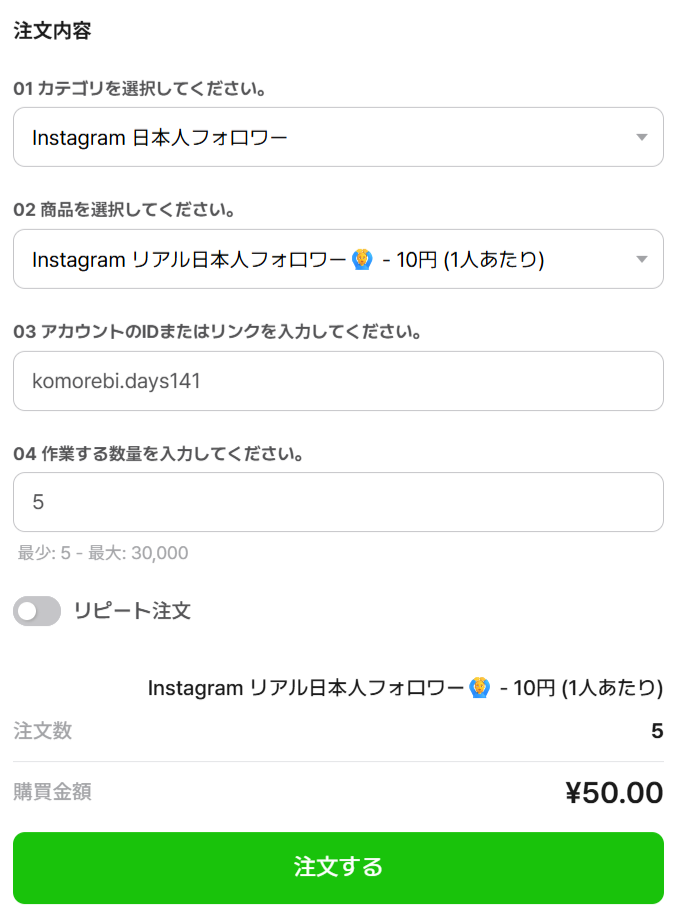Viewport: 679px width, 917px height.
Task: Click the quantity input field showing 5
Action: coord(338,502)
